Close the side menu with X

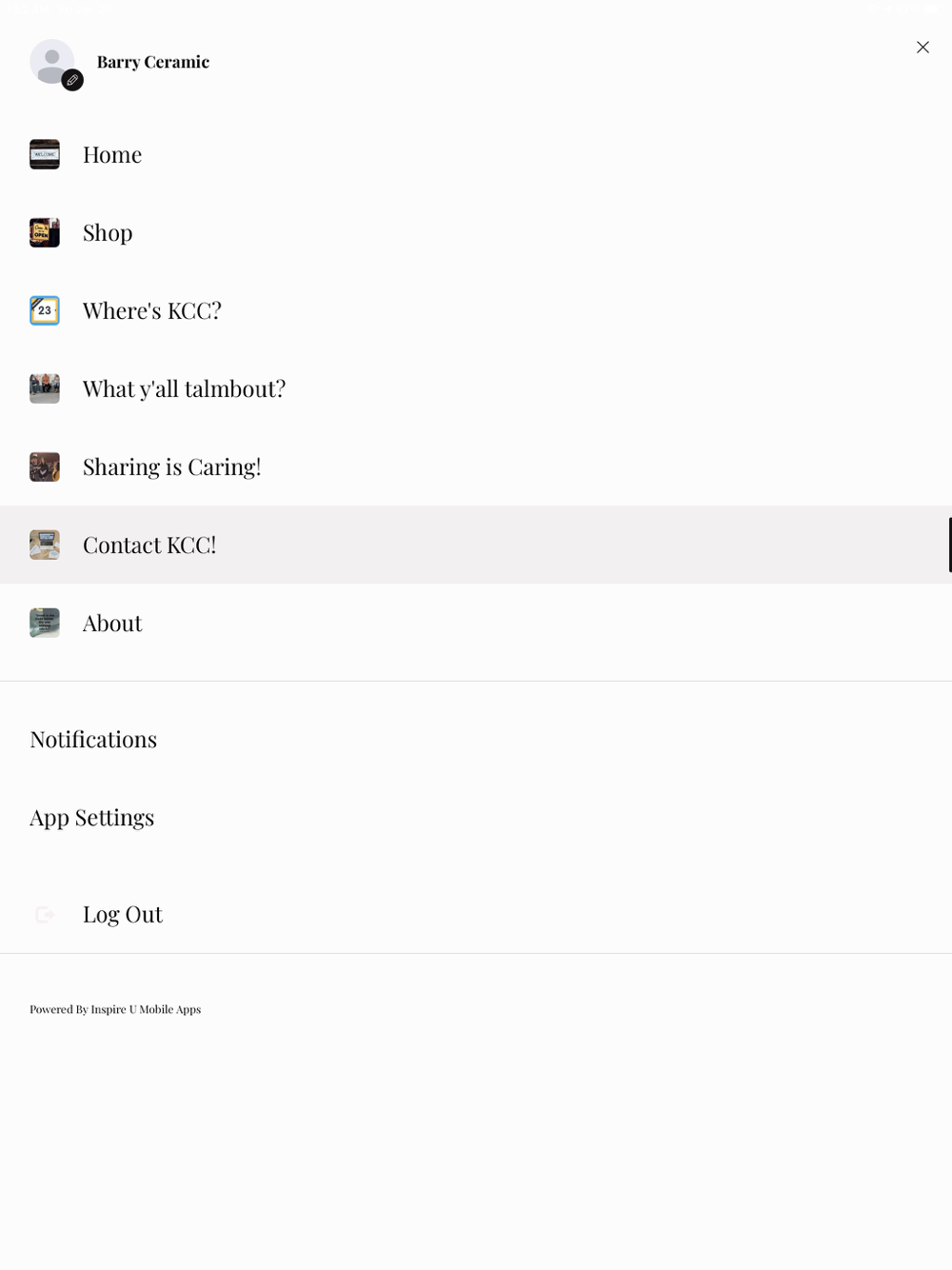click(x=922, y=48)
